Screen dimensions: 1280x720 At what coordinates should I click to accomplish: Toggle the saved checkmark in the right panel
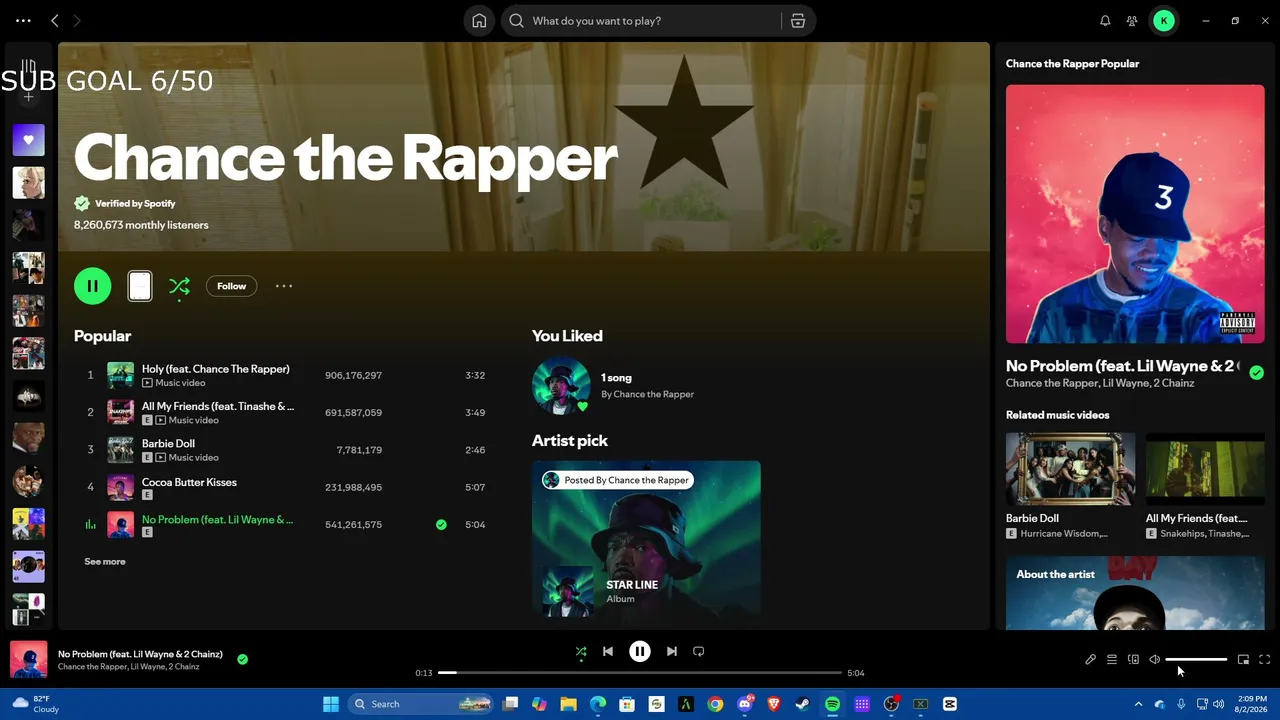tap(1256, 373)
